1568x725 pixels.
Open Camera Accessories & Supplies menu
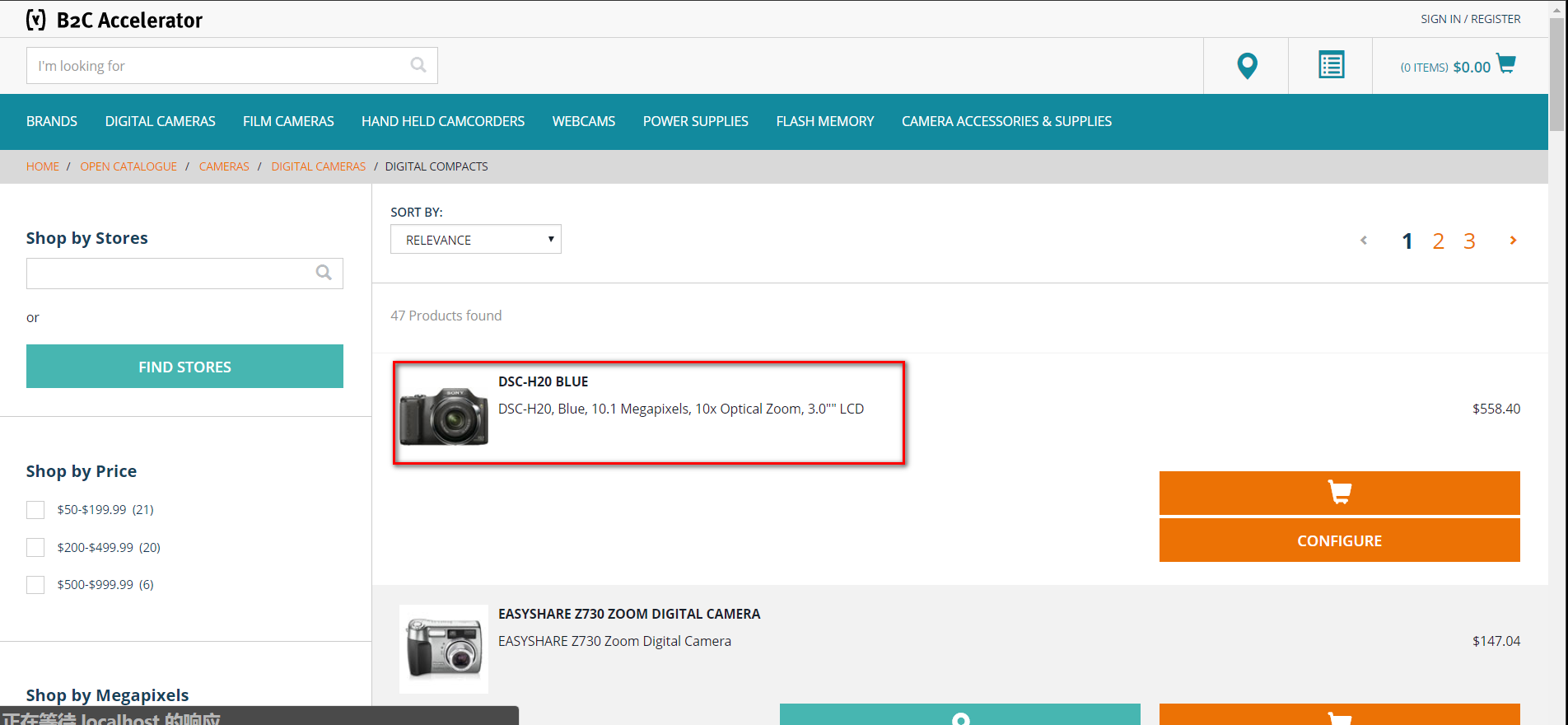[1006, 121]
